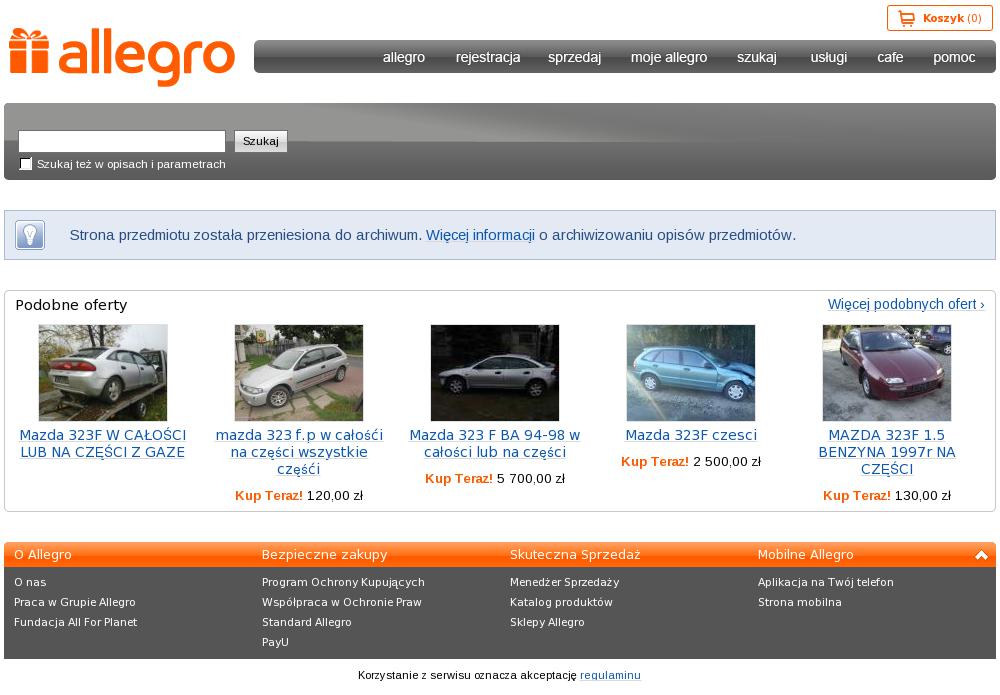Open silver Mazda 323F on trailer thumbnail
This screenshot has width=1000, height=695.
pyautogui.click(x=103, y=373)
